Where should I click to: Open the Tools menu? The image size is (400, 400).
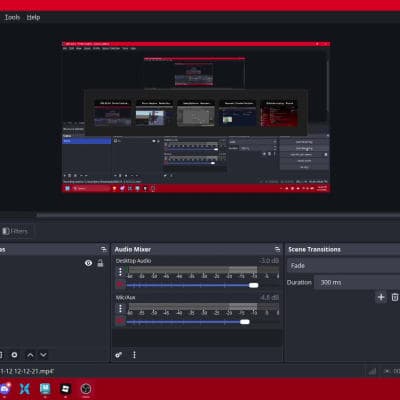point(12,17)
